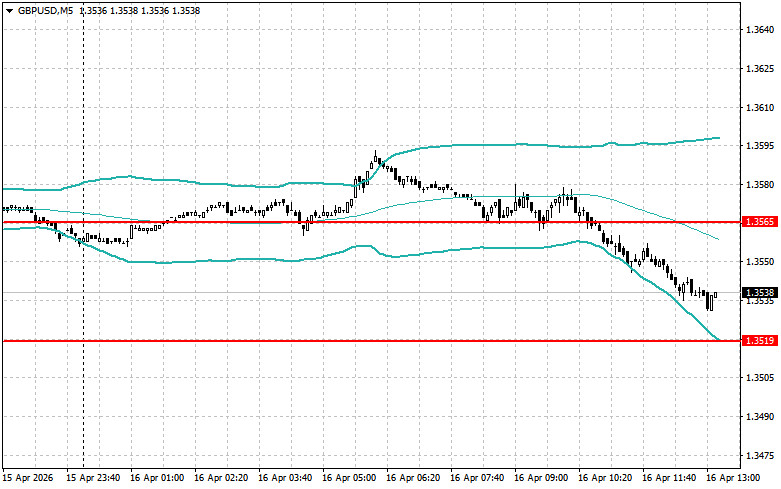Click the GBPUSD,M5 chart title text
The image size is (781, 489).
[45, 10]
